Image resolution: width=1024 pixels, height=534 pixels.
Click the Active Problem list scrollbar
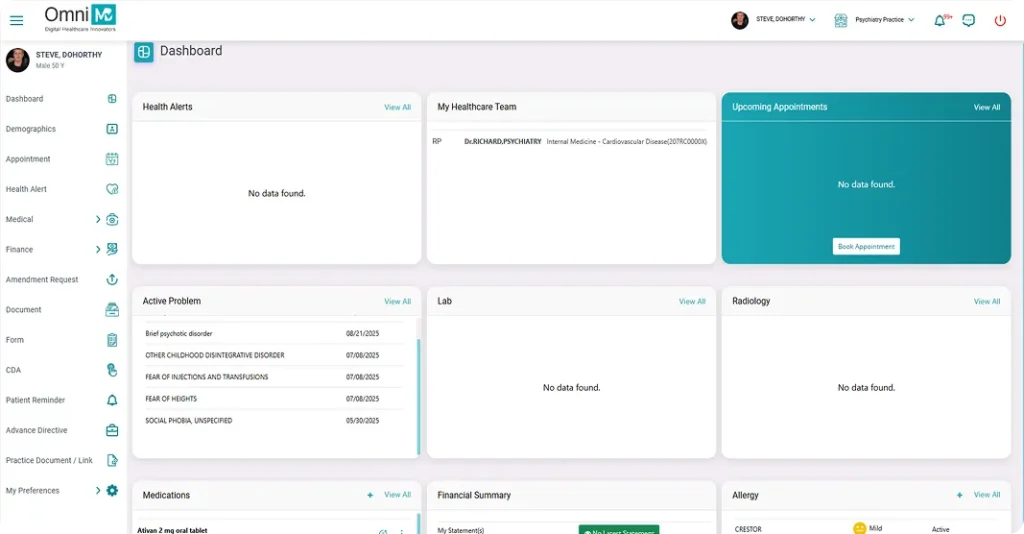418,395
